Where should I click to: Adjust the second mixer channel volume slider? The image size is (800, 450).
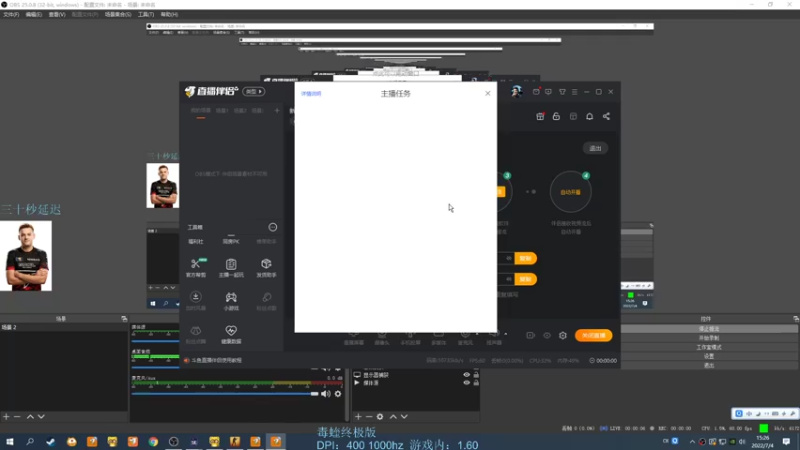tap(155, 367)
